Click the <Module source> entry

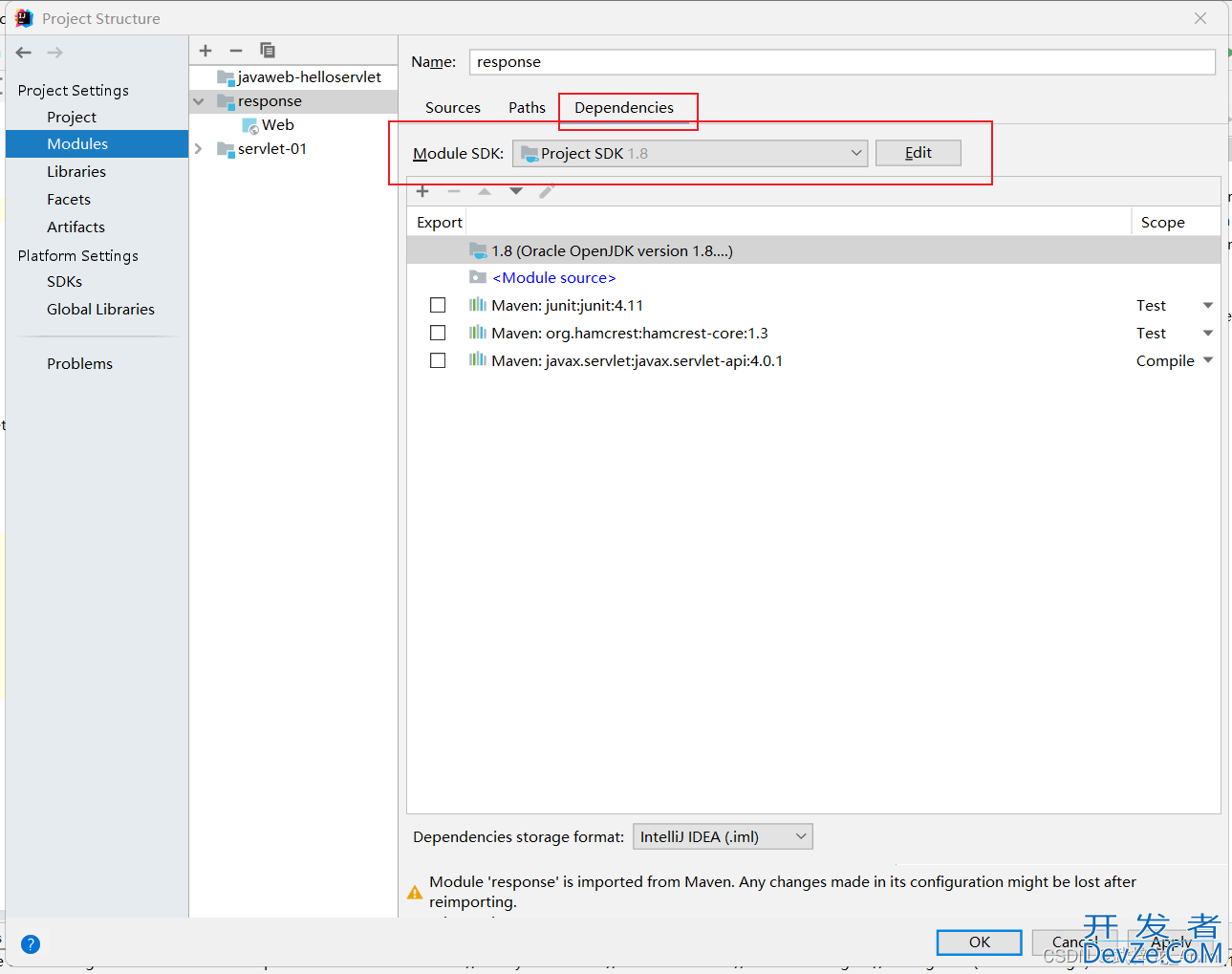pos(553,278)
